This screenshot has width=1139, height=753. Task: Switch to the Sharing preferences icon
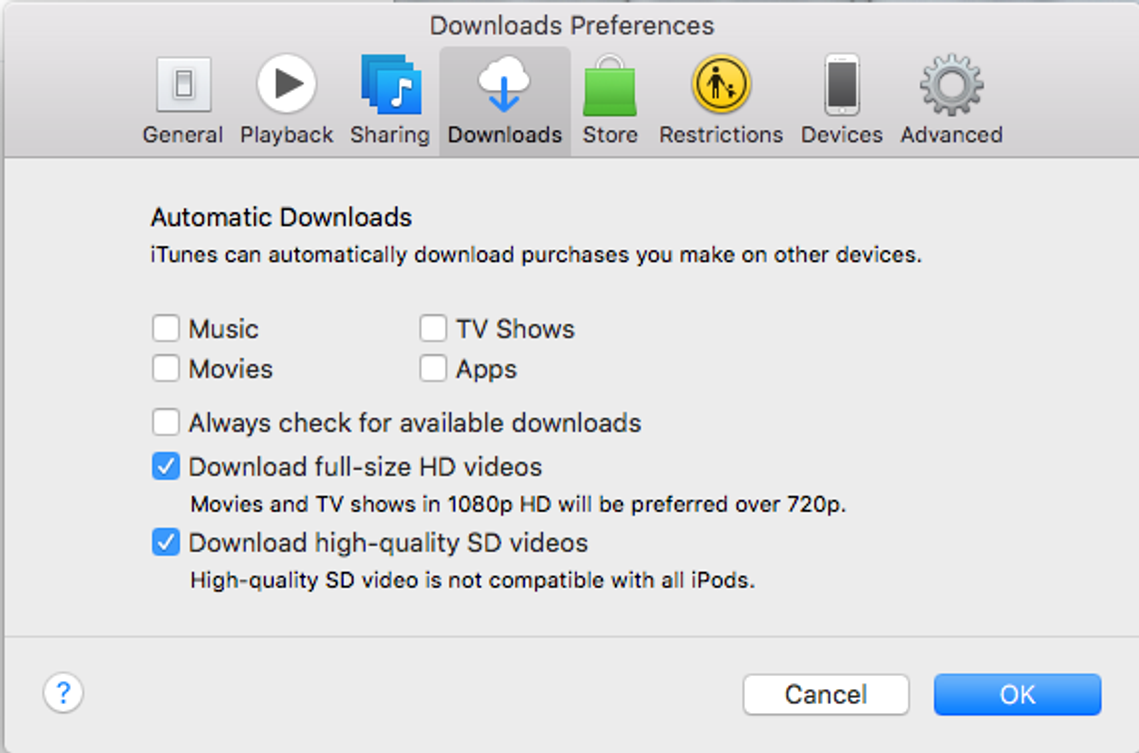click(x=390, y=99)
